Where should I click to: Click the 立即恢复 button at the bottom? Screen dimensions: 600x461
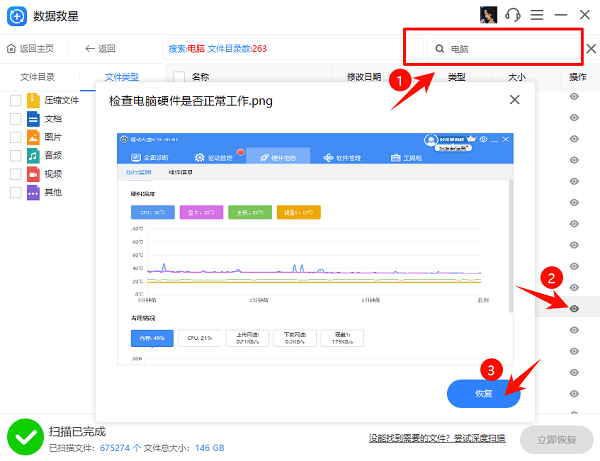coord(555,438)
